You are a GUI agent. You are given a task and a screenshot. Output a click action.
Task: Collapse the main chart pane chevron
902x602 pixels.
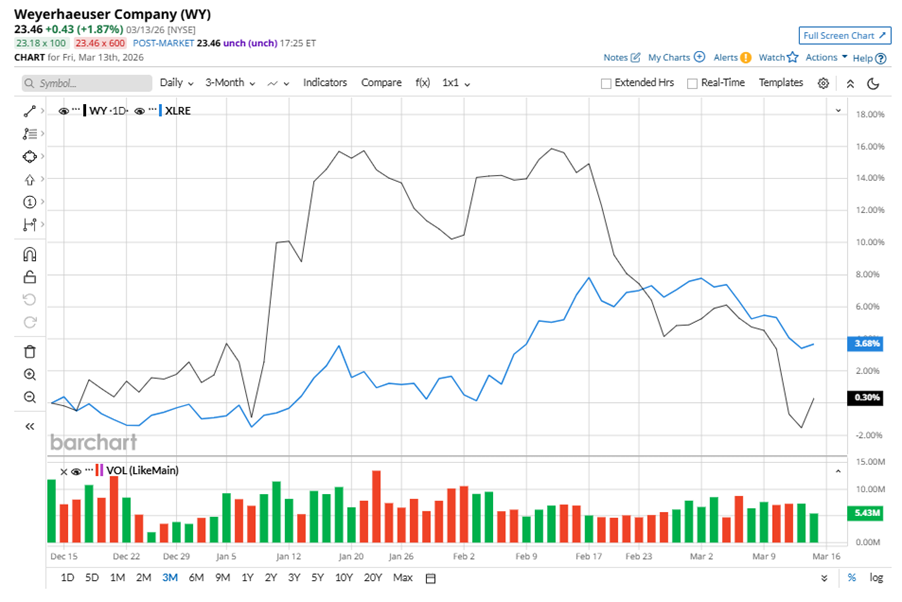tap(838, 111)
